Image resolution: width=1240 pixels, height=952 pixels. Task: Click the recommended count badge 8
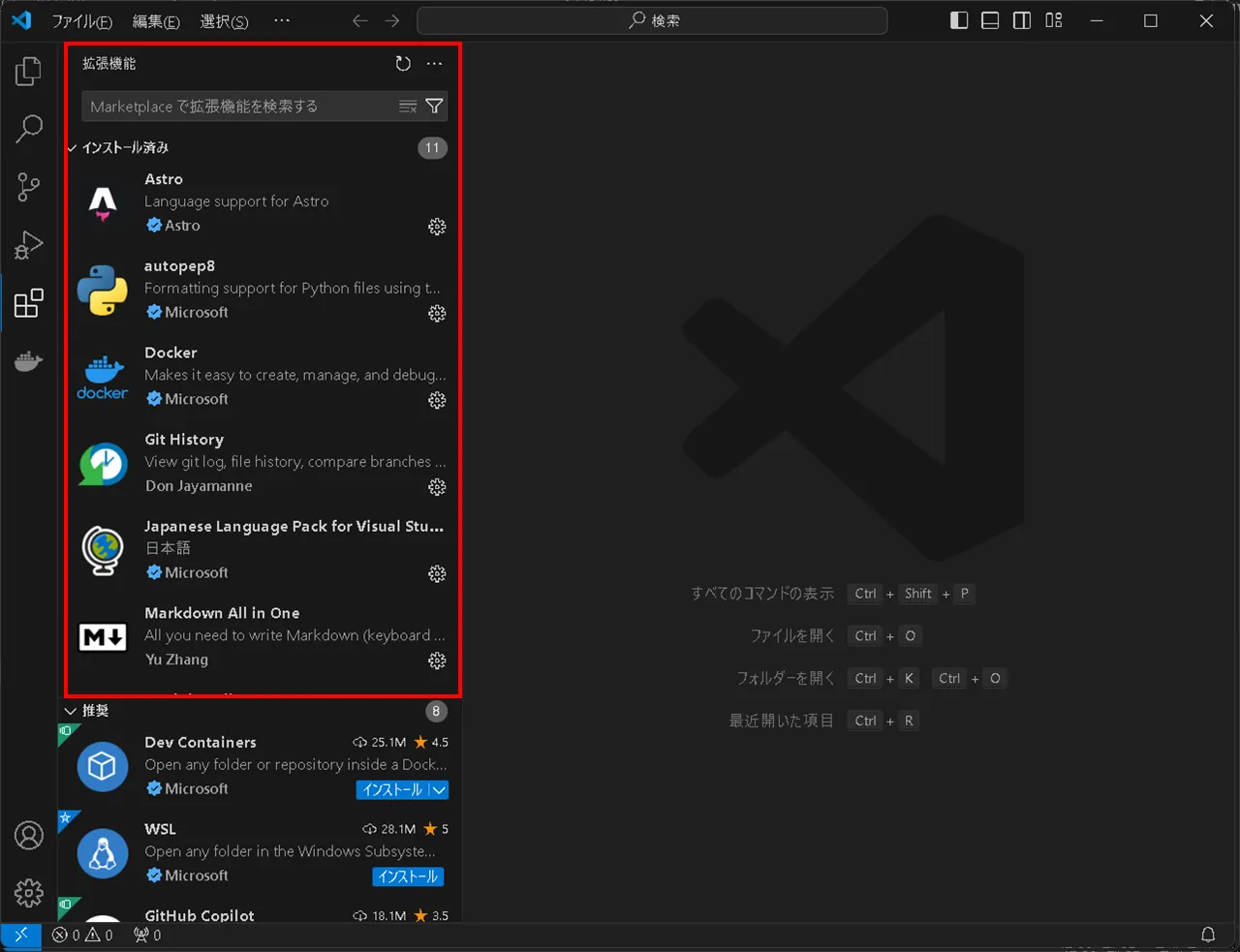click(x=436, y=711)
